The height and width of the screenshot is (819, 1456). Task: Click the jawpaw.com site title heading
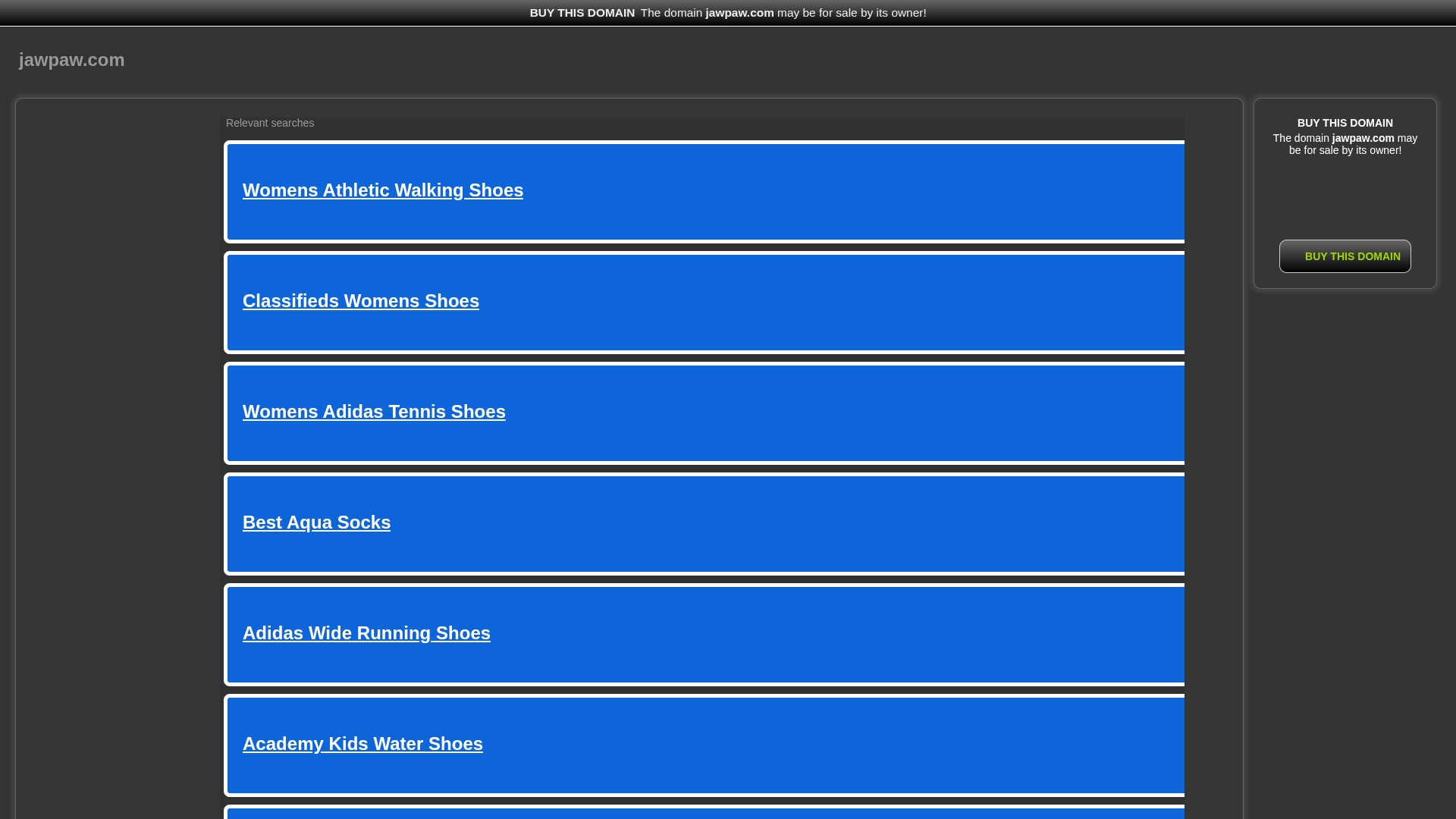tap(71, 60)
